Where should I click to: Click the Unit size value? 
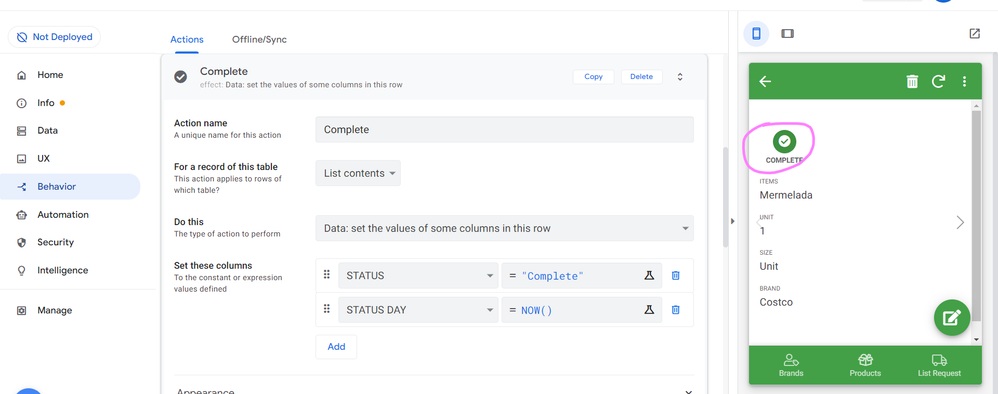coord(769,267)
